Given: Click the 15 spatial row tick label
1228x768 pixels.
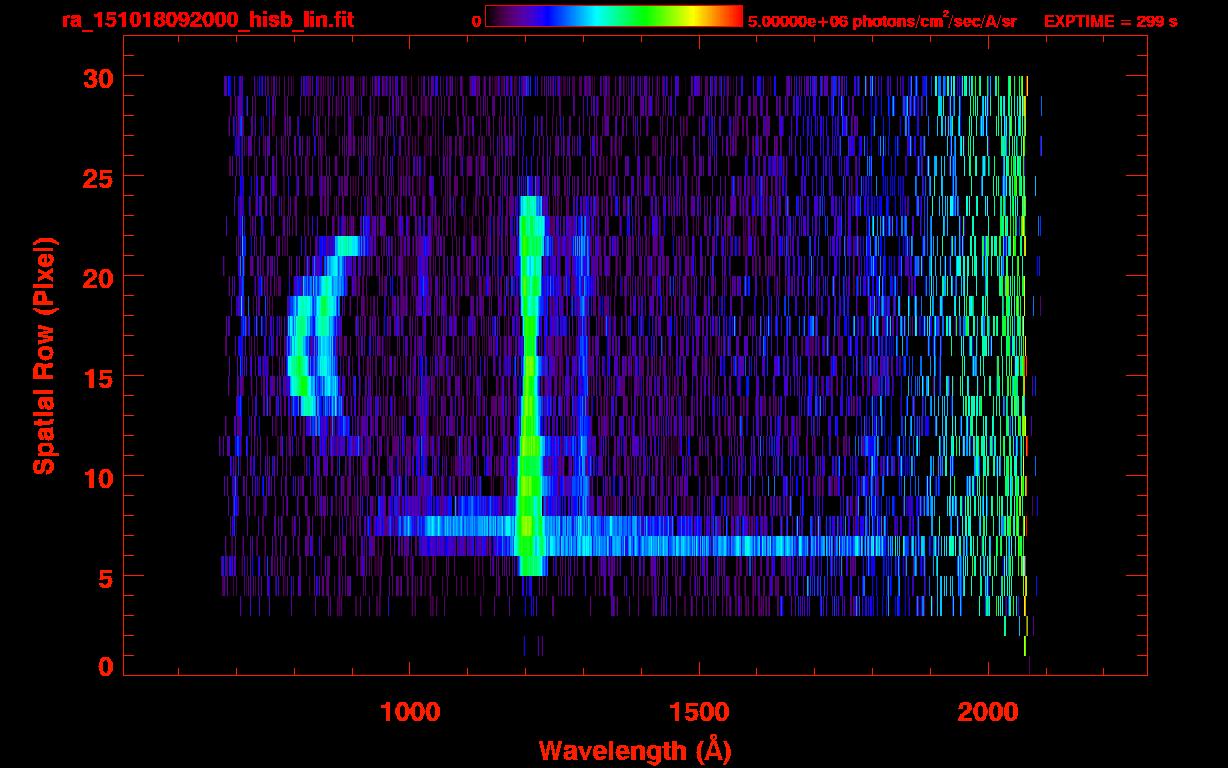Looking at the screenshot, I should click(98, 377).
